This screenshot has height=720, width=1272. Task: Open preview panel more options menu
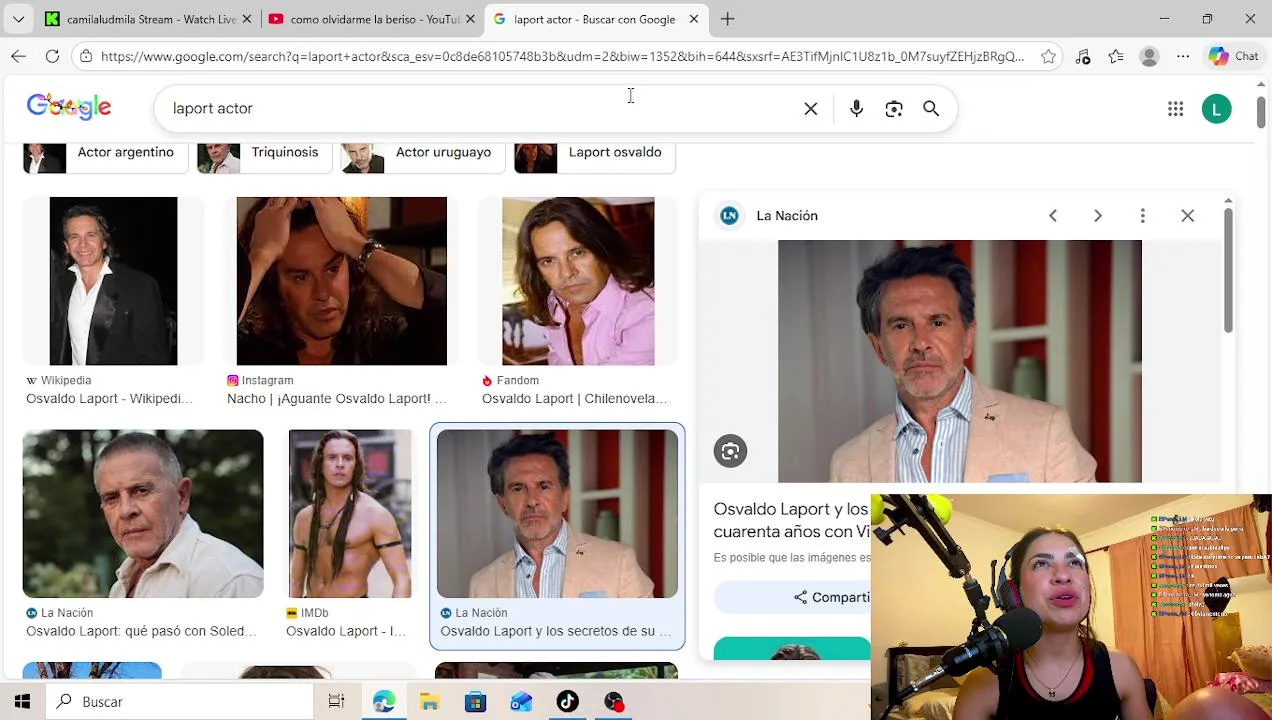[1143, 216]
